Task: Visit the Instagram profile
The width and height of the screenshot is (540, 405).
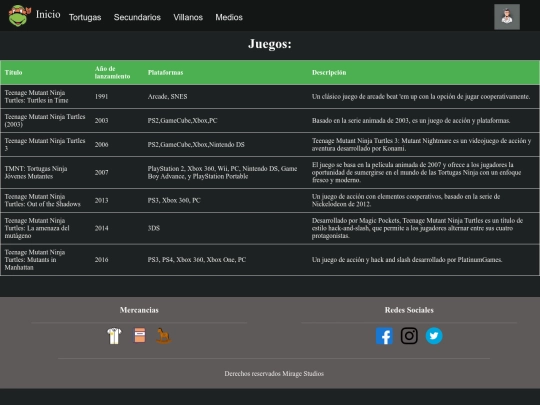Action: [409, 336]
